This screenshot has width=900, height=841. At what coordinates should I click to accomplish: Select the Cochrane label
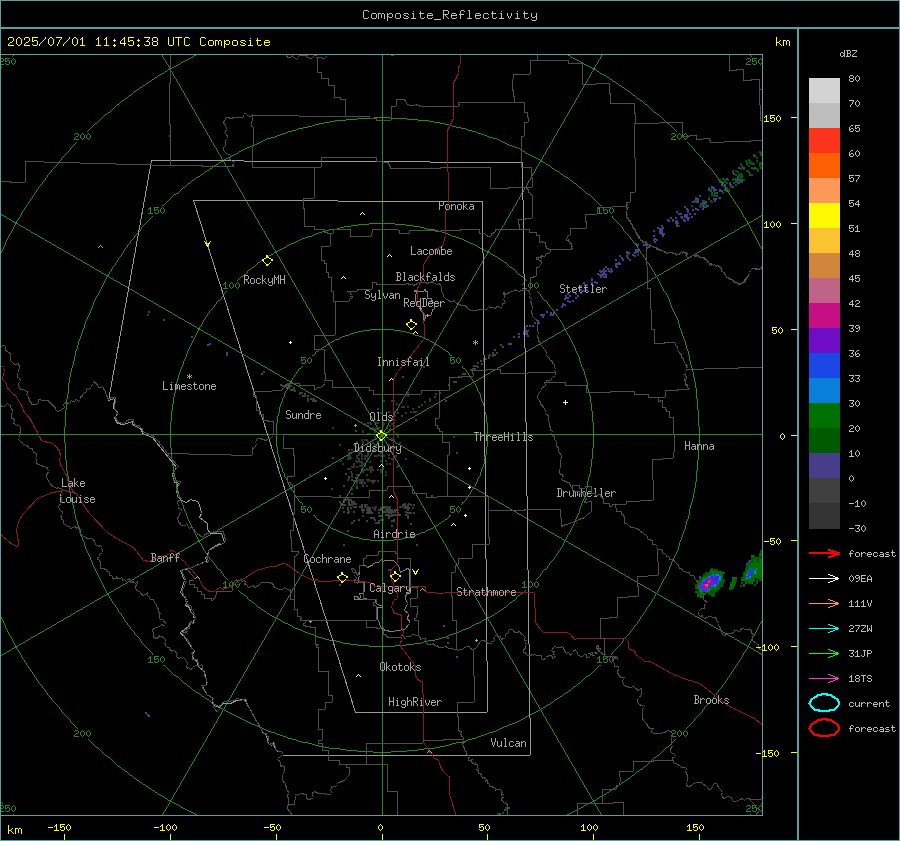[327, 559]
